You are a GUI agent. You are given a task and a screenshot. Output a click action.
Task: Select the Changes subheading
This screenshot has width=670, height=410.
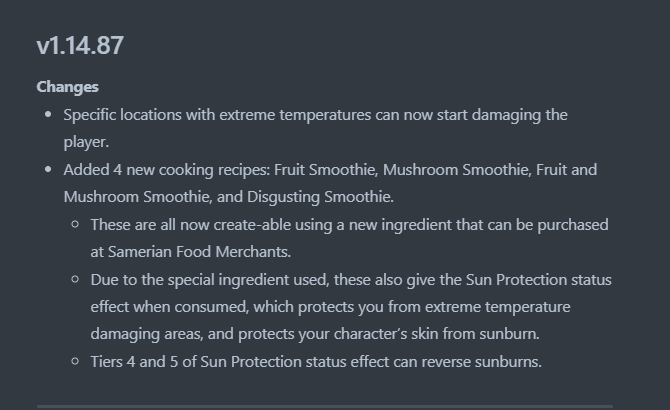tap(68, 87)
